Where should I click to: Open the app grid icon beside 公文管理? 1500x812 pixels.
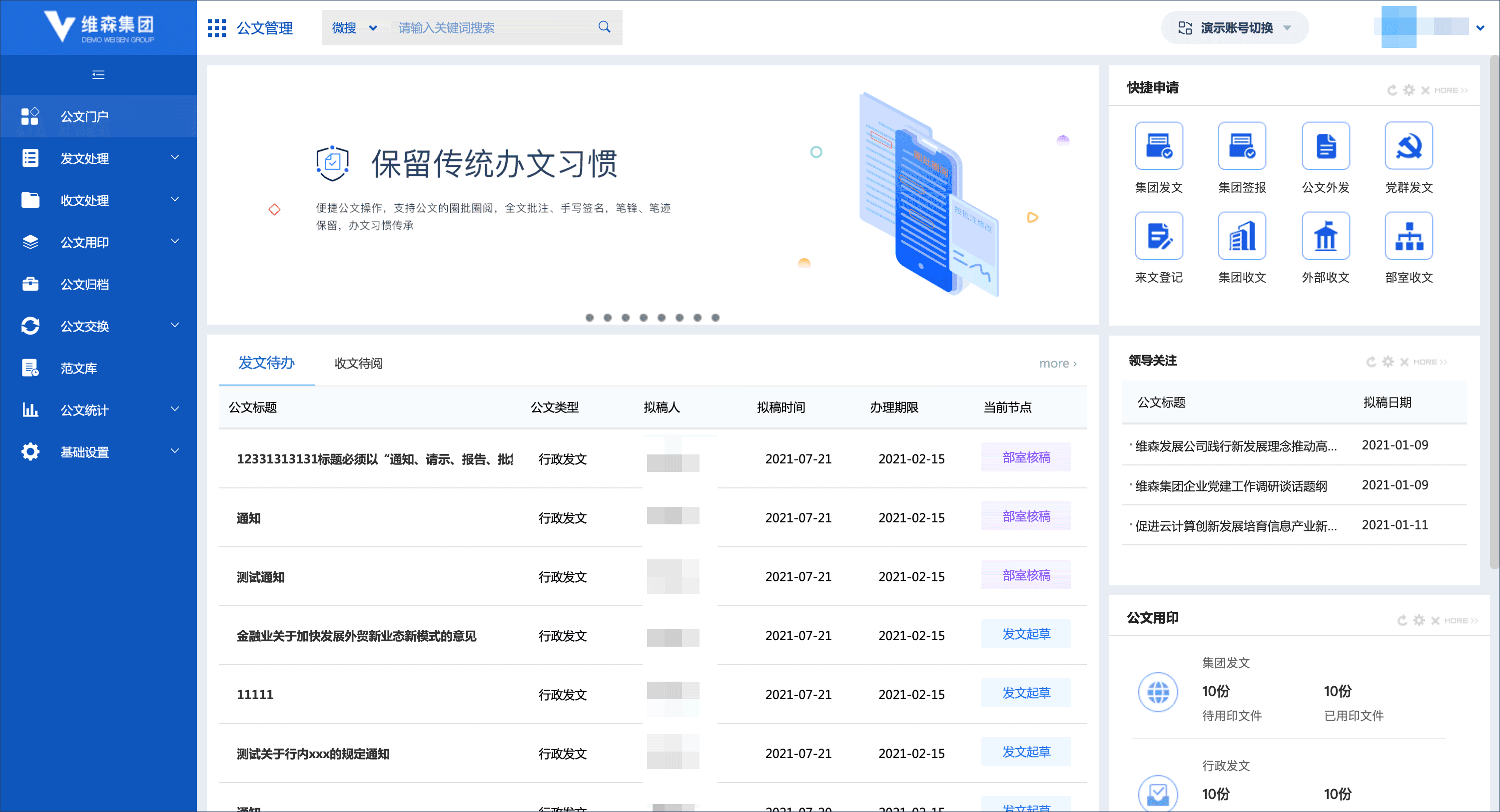click(x=216, y=27)
